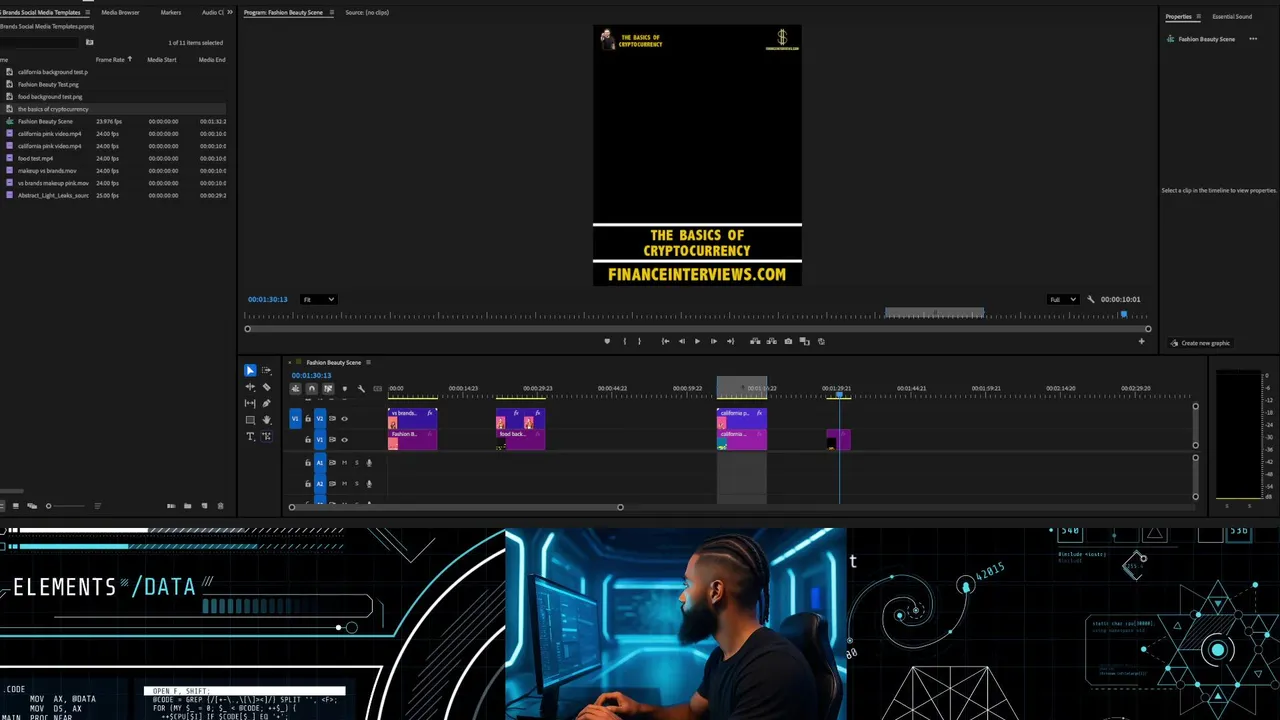Go to In point in Program monitor
This screenshot has width=1280, height=720.
point(665,341)
